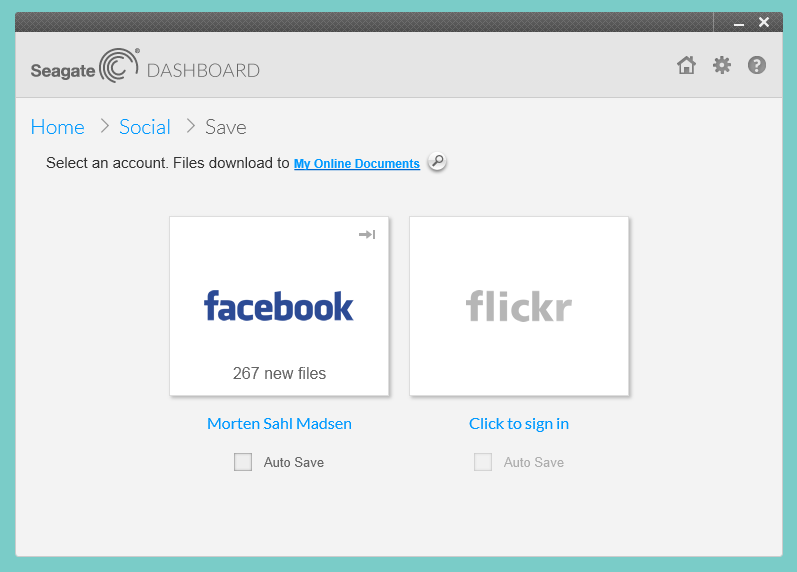797x572 pixels.
Task: Enable Auto Save for Facebook account
Action: 243,462
